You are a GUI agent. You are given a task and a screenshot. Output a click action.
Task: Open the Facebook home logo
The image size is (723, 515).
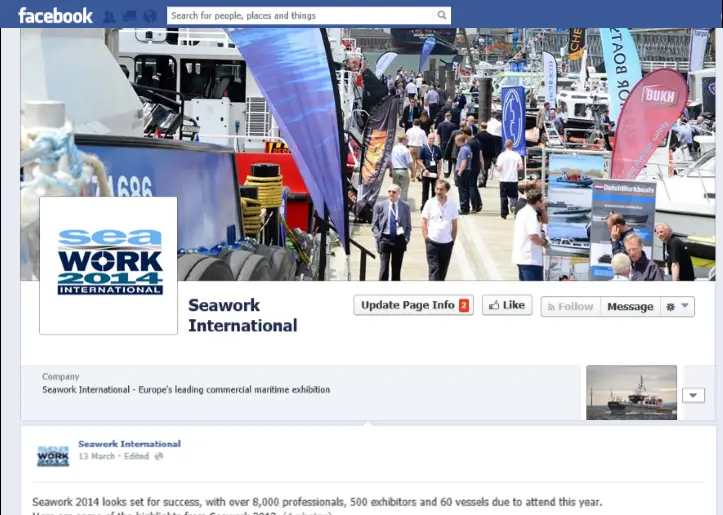click(55, 16)
